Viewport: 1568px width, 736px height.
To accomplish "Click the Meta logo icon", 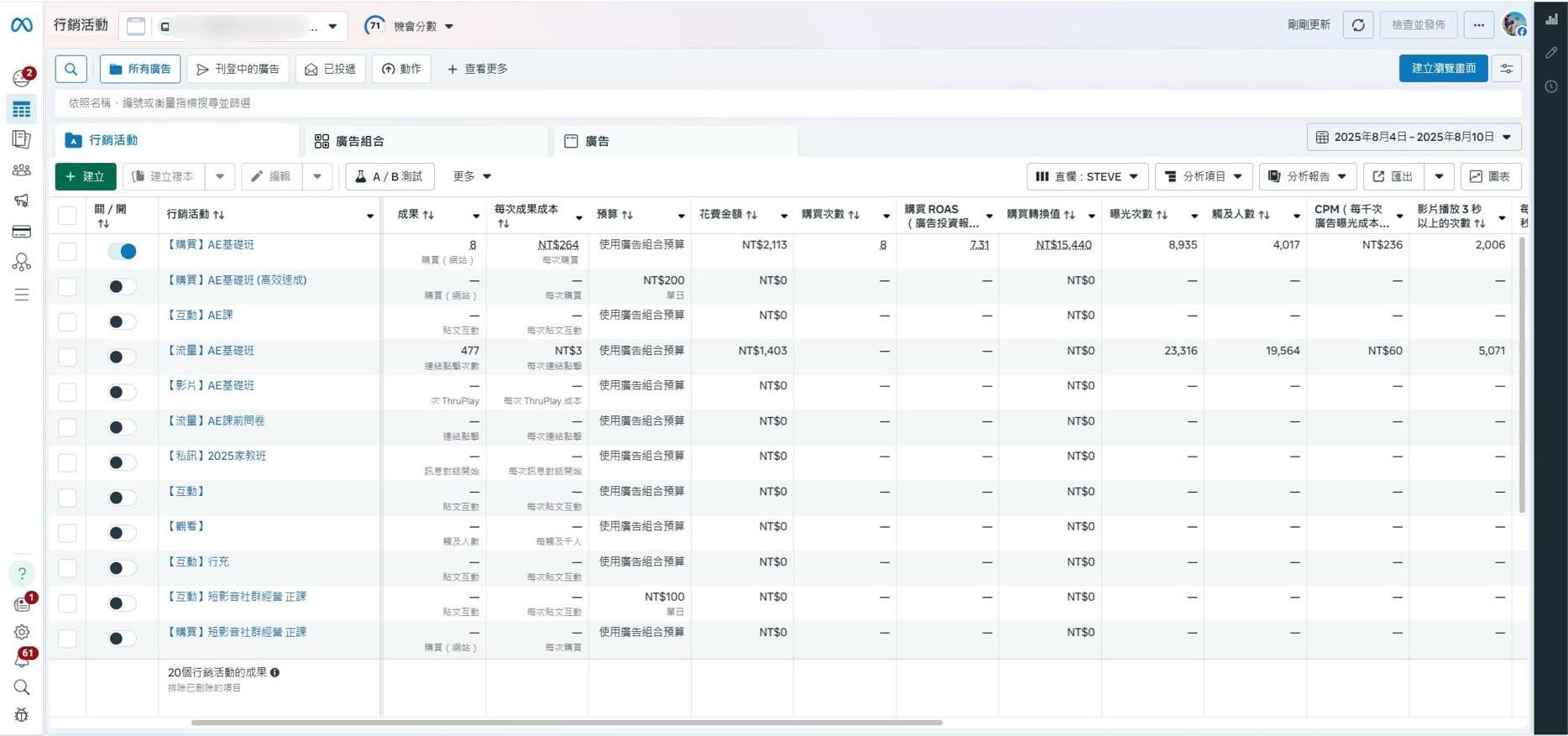I will (x=22, y=25).
